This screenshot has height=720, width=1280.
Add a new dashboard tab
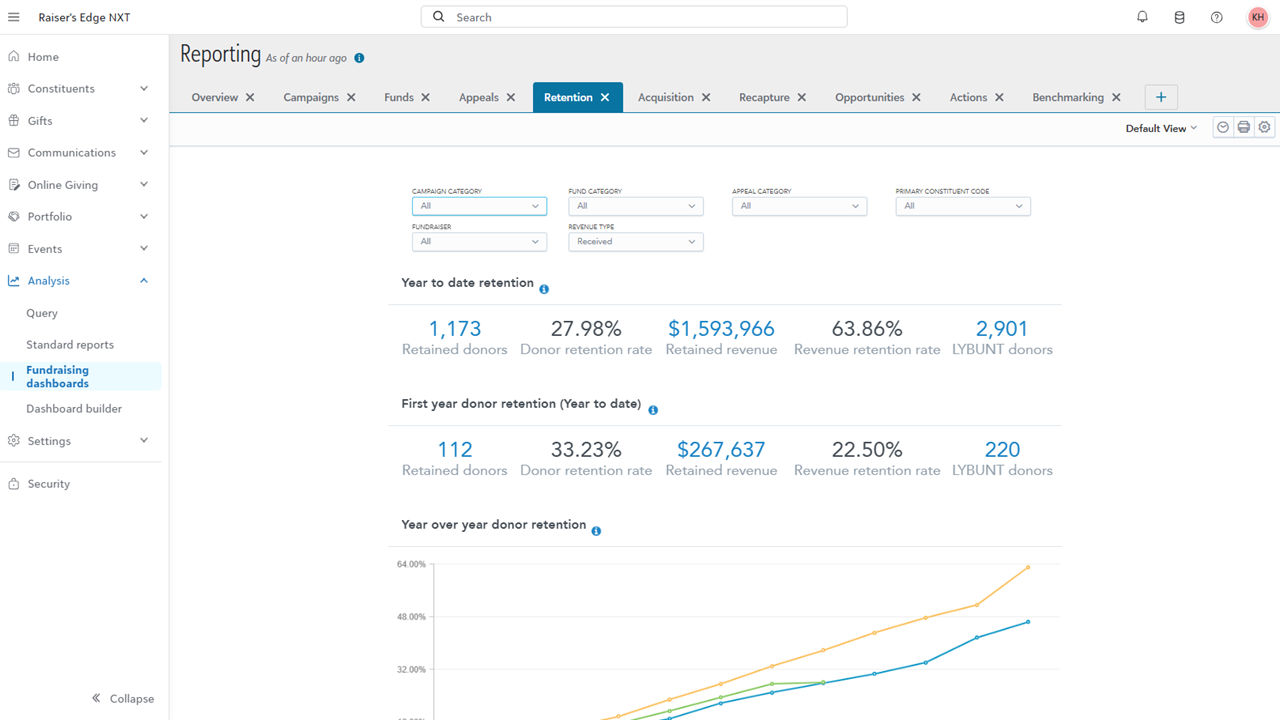[1161, 97]
